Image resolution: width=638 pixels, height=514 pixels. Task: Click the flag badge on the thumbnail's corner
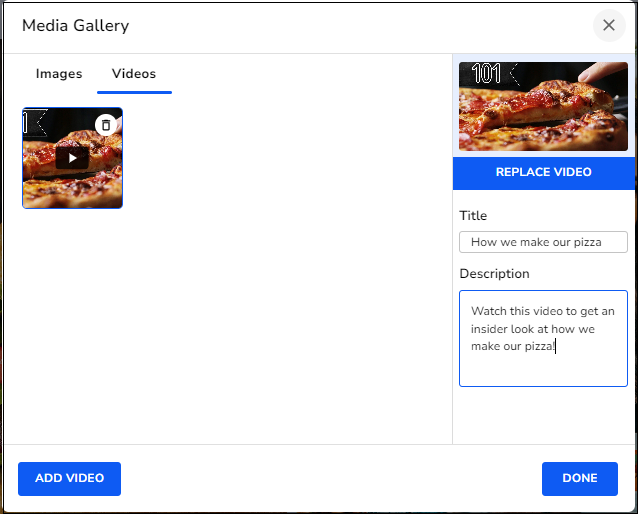[34, 123]
